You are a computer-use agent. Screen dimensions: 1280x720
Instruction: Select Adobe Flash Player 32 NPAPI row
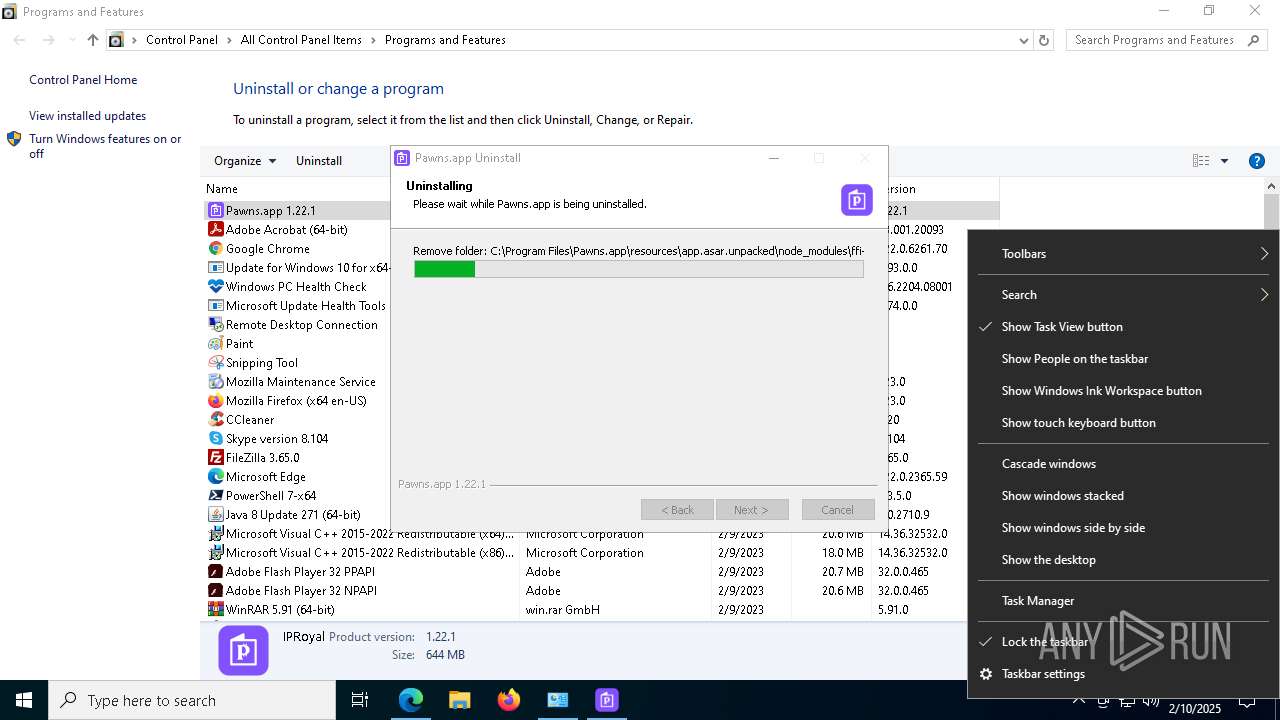(x=600, y=591)
